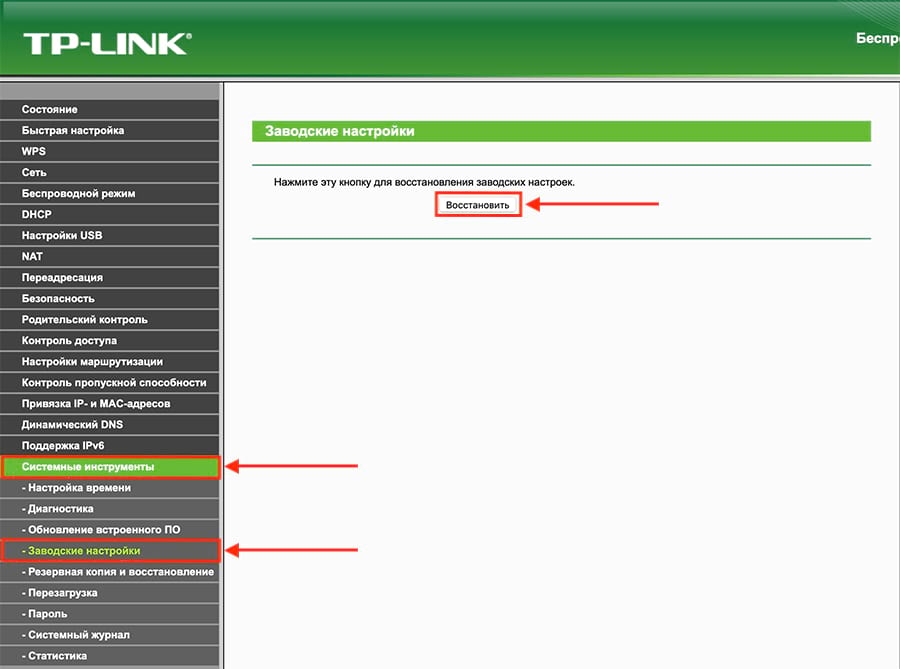
Task: Open Безопасность menu item
Action: click(x=110, y=298)
